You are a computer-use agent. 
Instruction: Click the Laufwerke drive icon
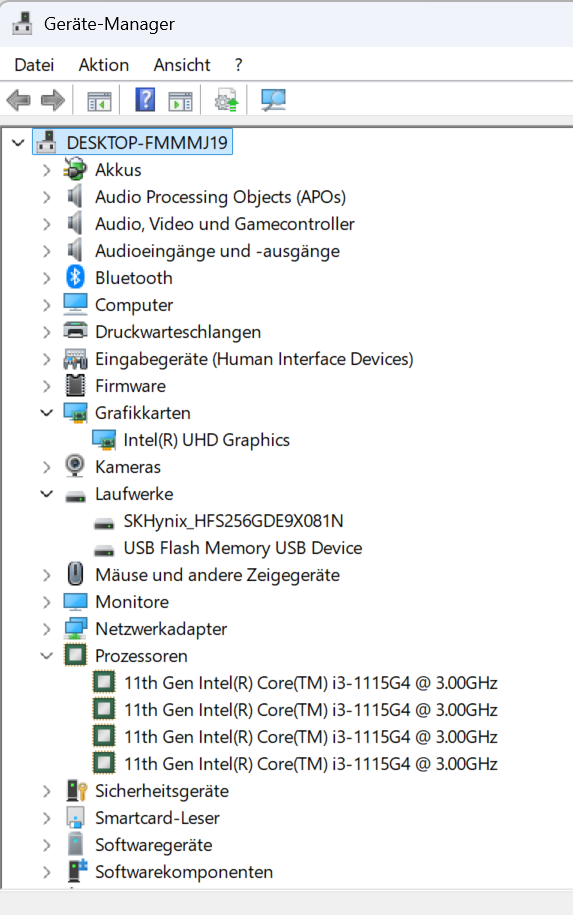pyautogui.click(x=75, y=497)
